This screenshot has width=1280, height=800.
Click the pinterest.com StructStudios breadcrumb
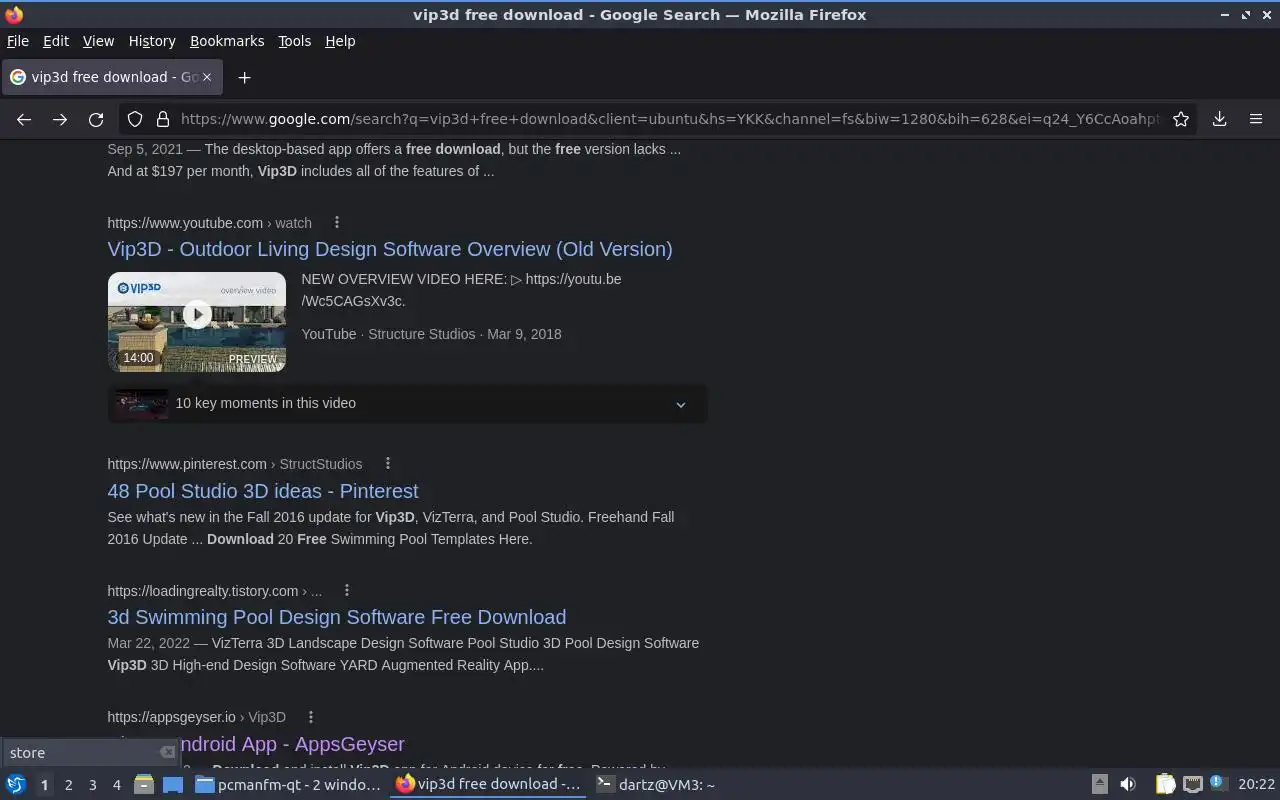pos(235,464)
